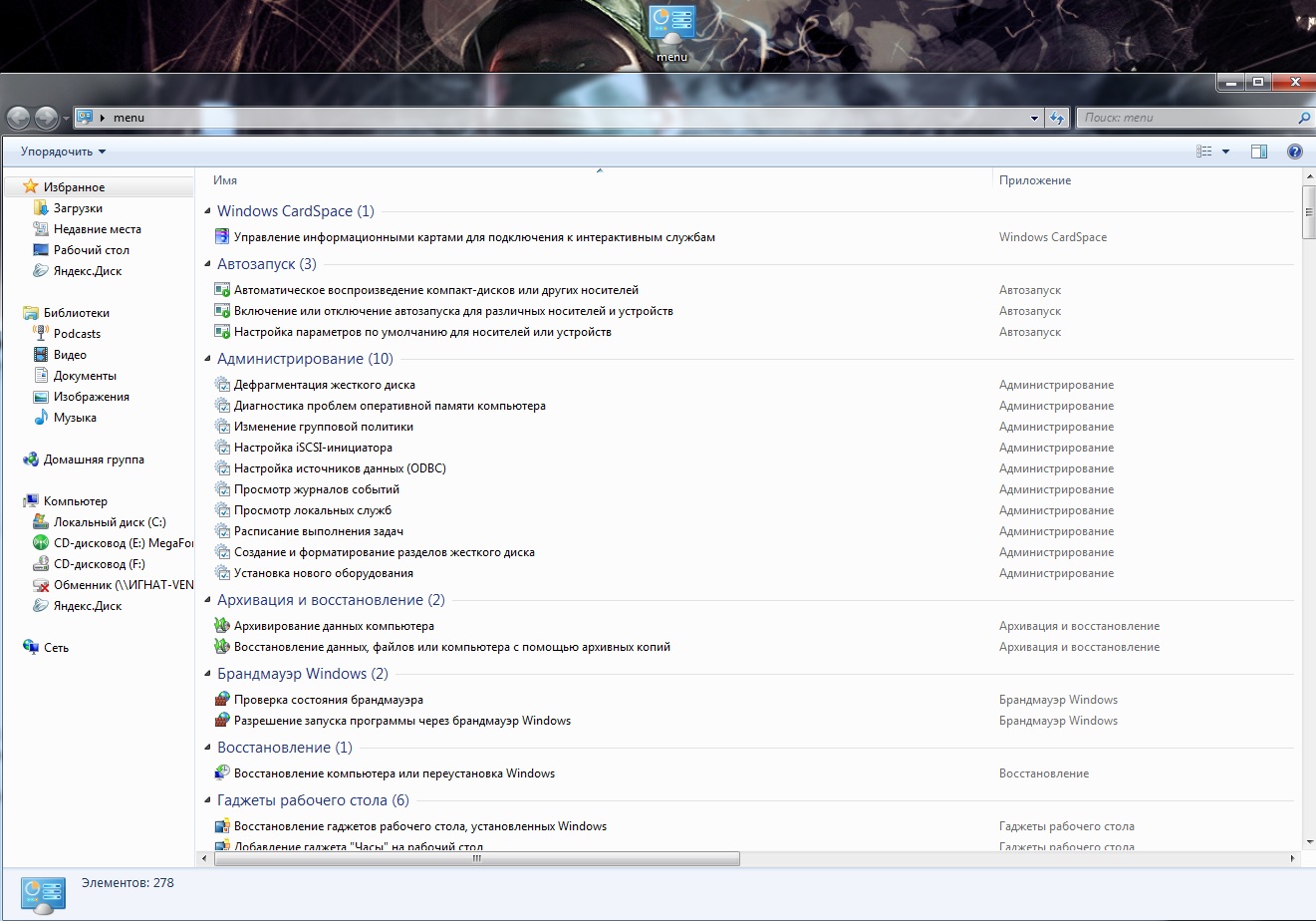Click the horizontal scrollbar thumb in the file list

tap(476, 858)
